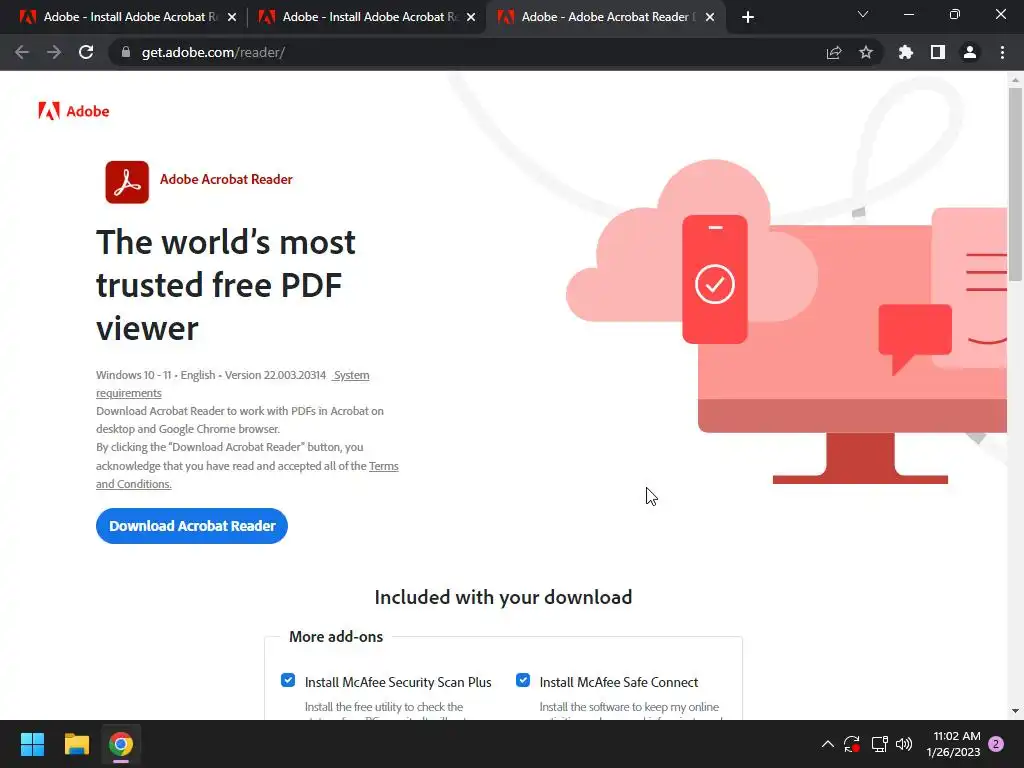Open the Windows Start menu
Screen dimensions: 1024x768
(32, 744)
